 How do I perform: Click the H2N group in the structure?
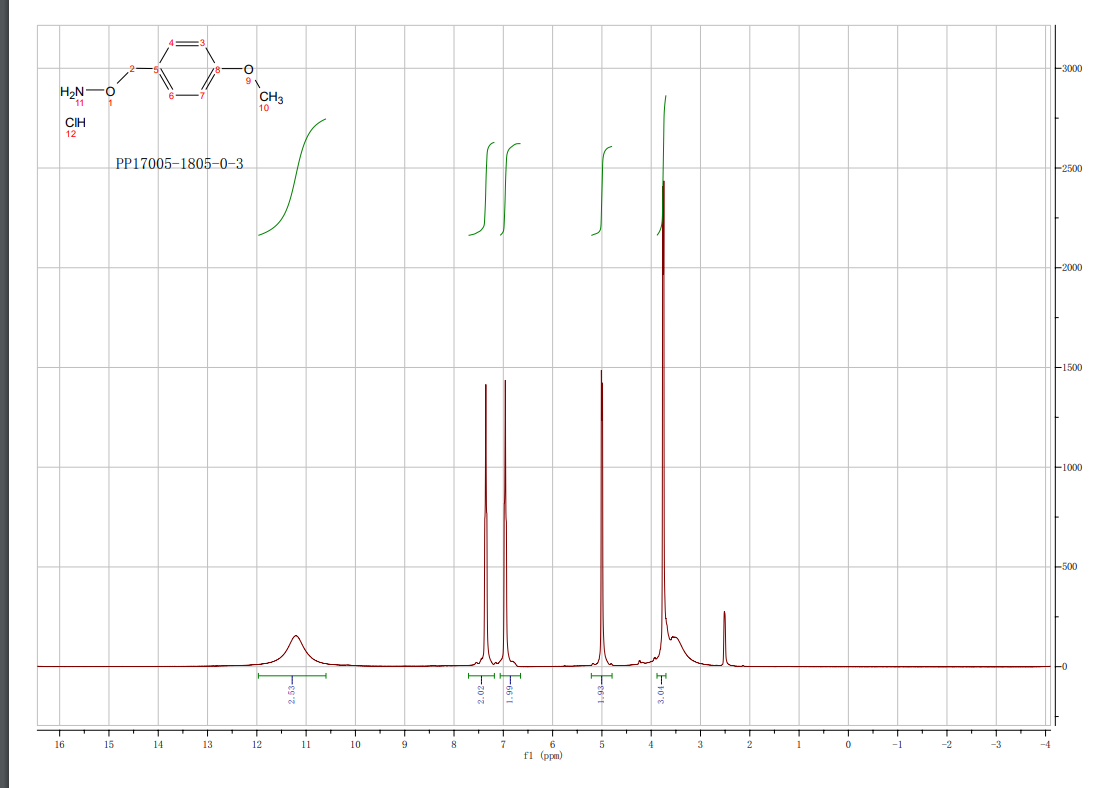(x=73, y=92)
